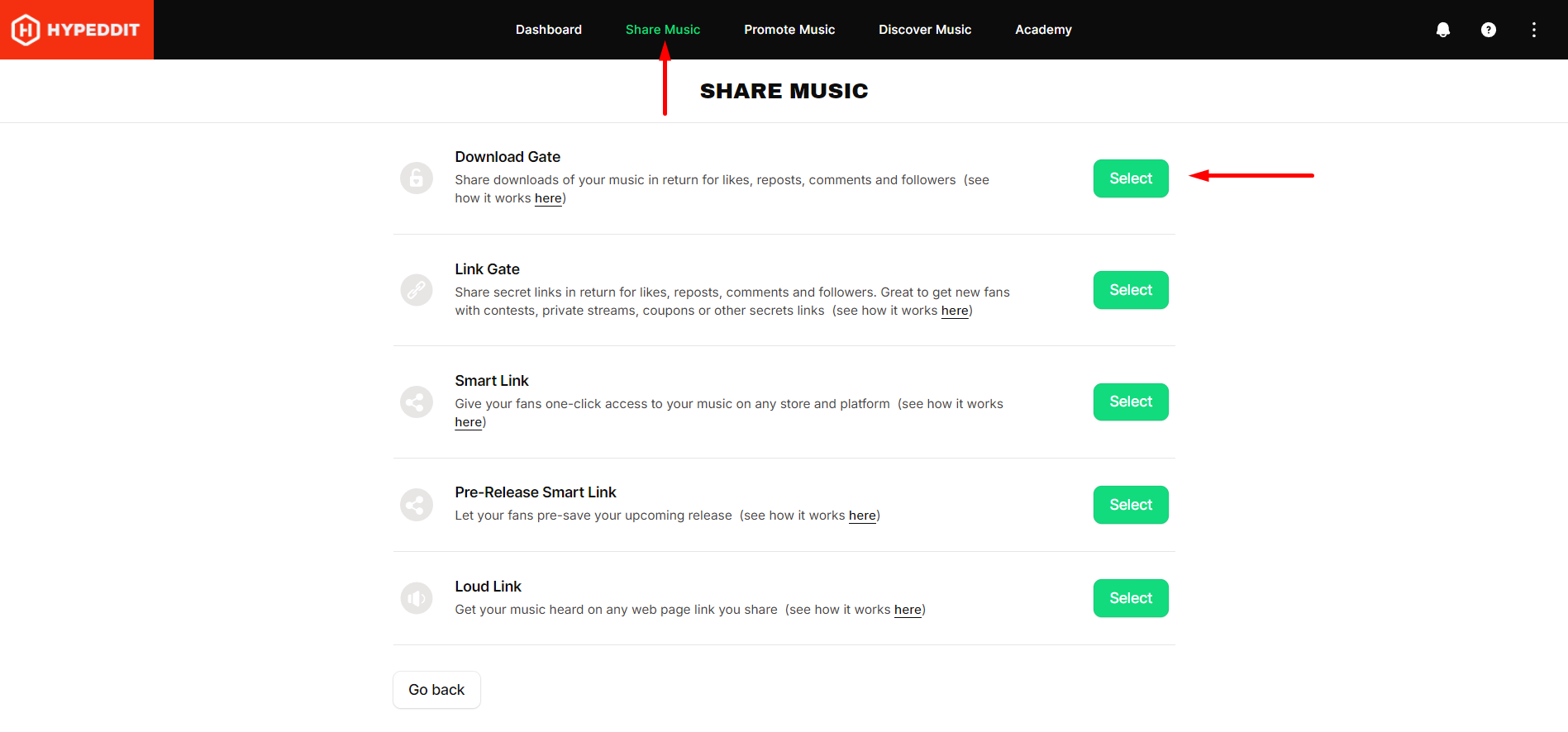The height and width of the screenshot is (732, 1568).
Task: Click the Download Gate lock icon
Action: click(417, 178)
